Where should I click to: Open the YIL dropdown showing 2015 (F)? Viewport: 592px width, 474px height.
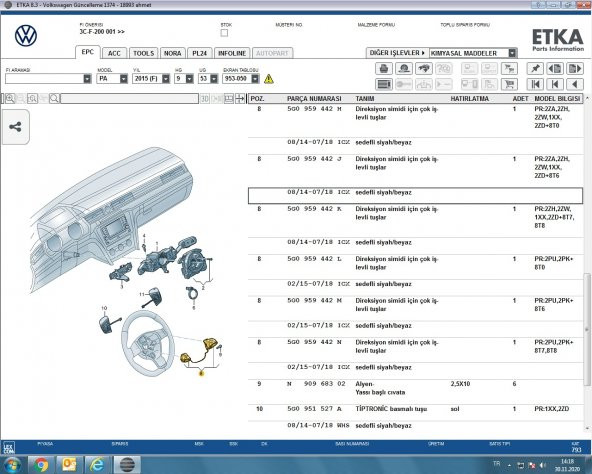(166, 79)
